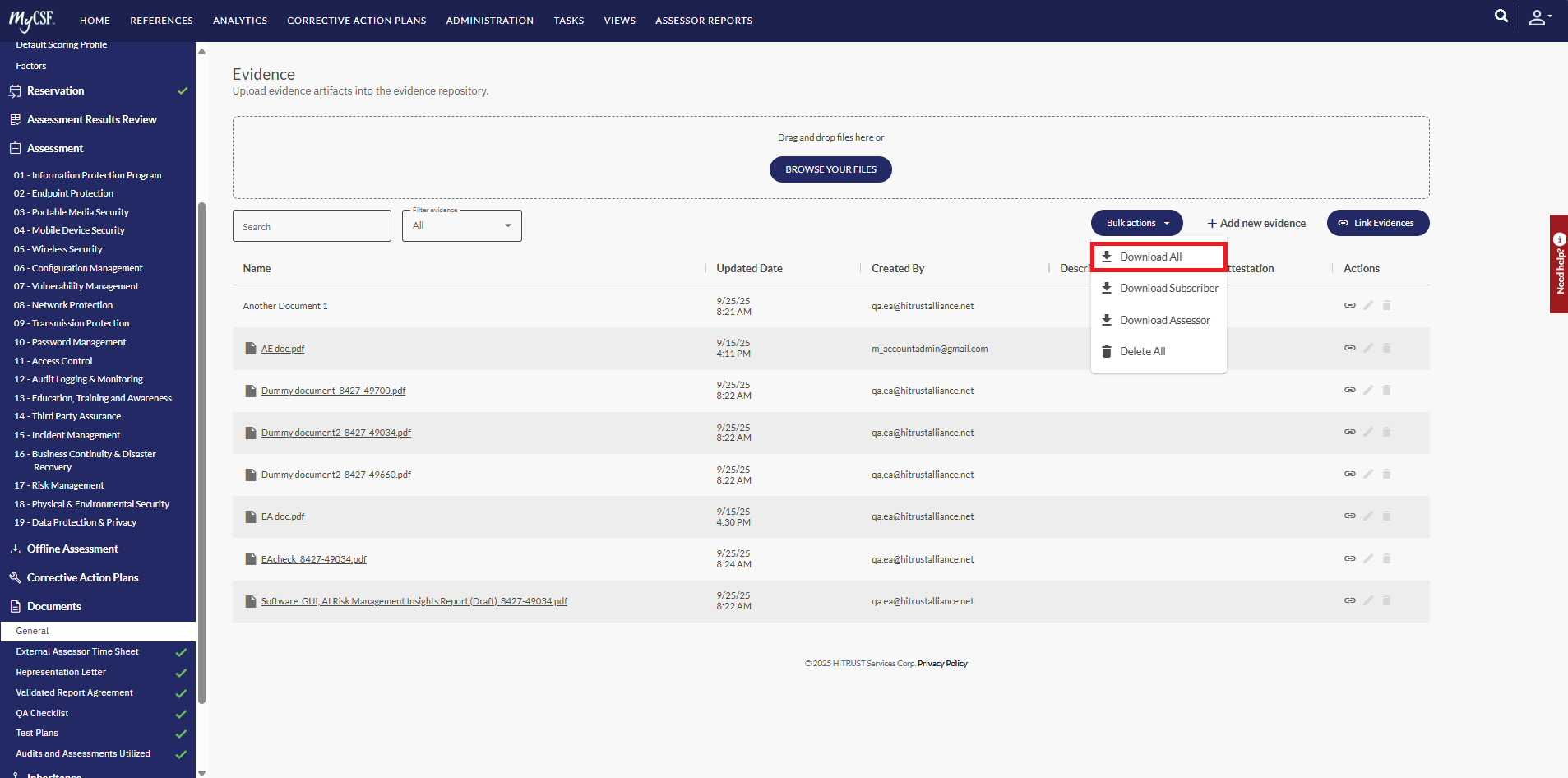
Task: Click the MyCSF logo
Action: (32, 20)
